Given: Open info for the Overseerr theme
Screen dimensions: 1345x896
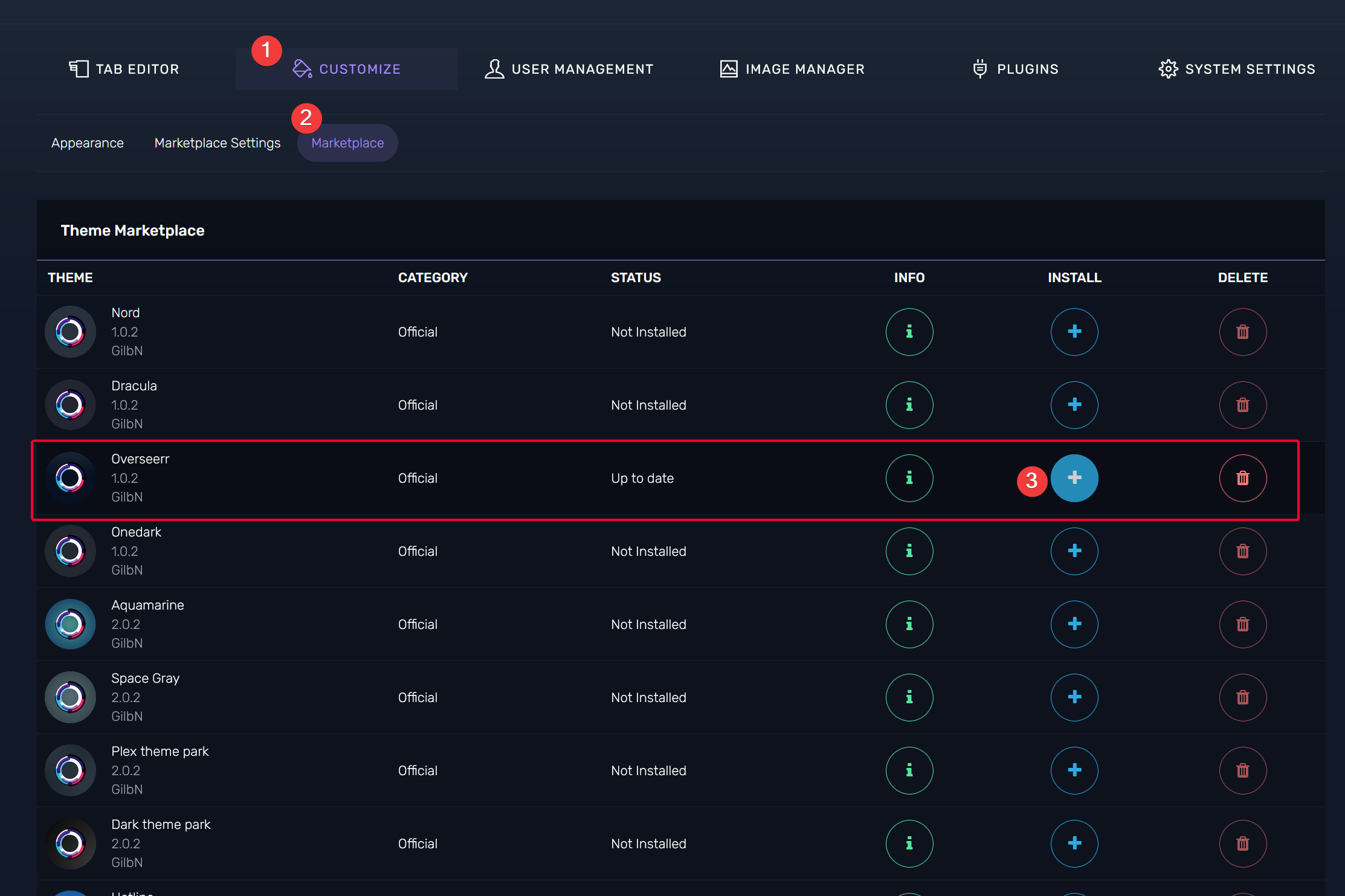Looking at the screenshot, I should pos(909,478).
